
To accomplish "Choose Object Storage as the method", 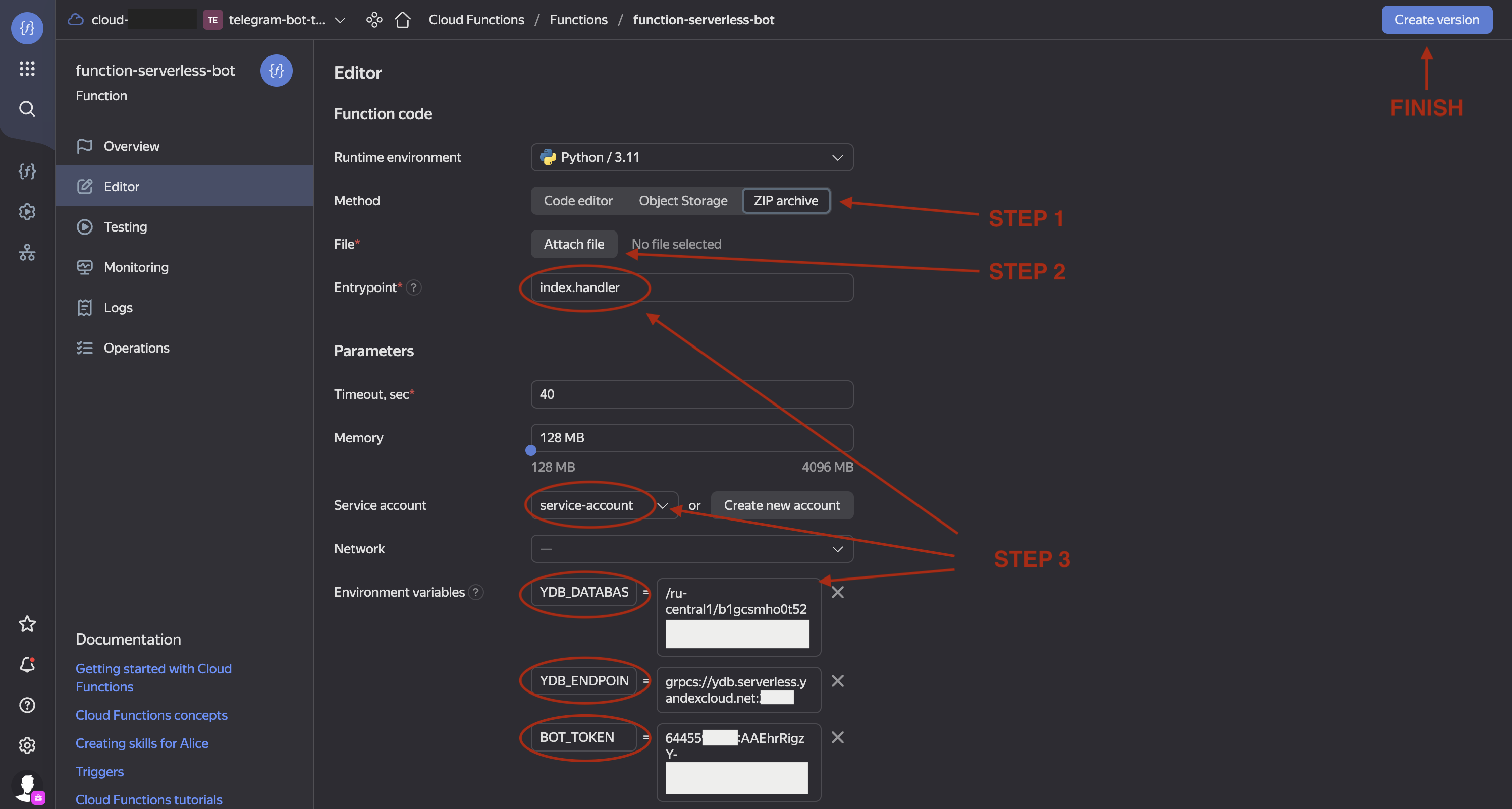I will (x=683, y=201).
